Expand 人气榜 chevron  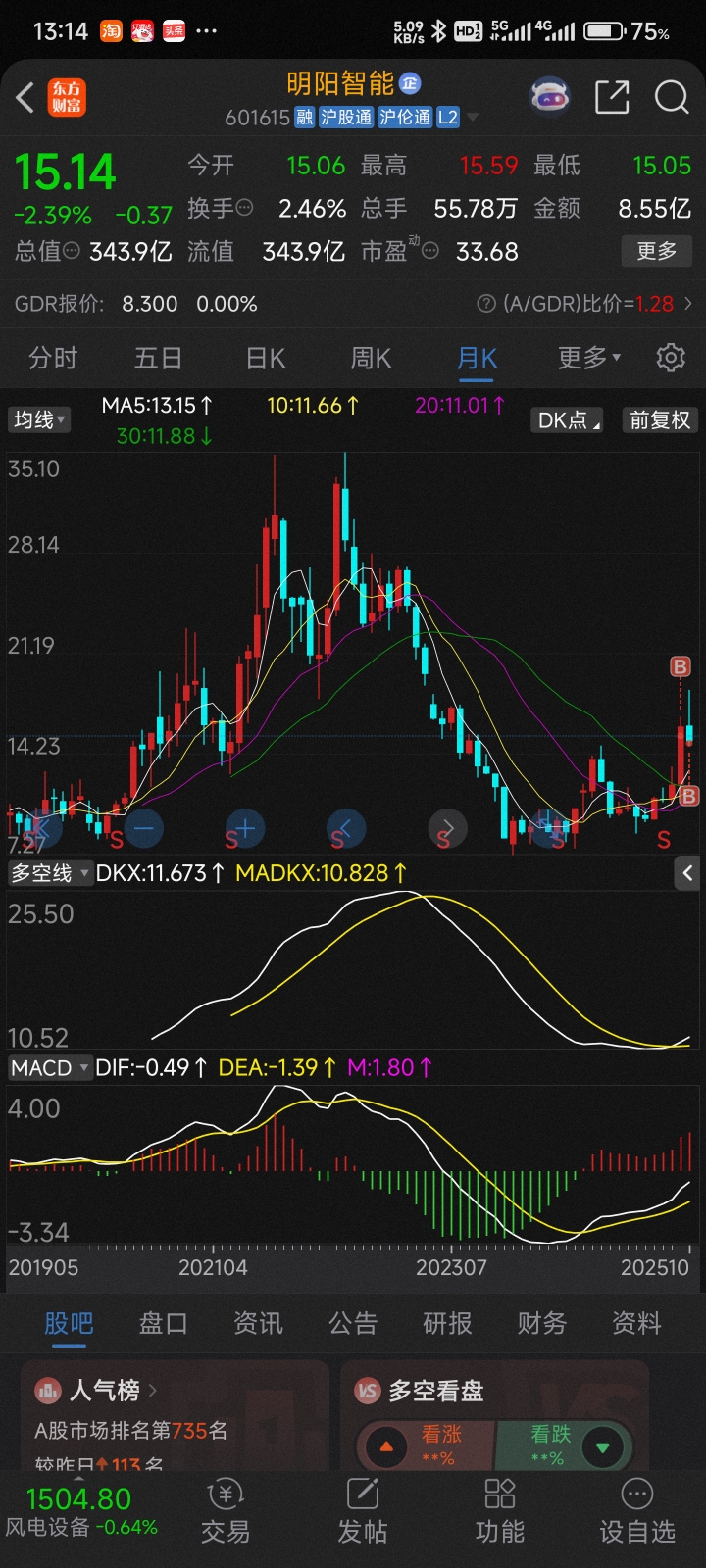[153, 1391]
